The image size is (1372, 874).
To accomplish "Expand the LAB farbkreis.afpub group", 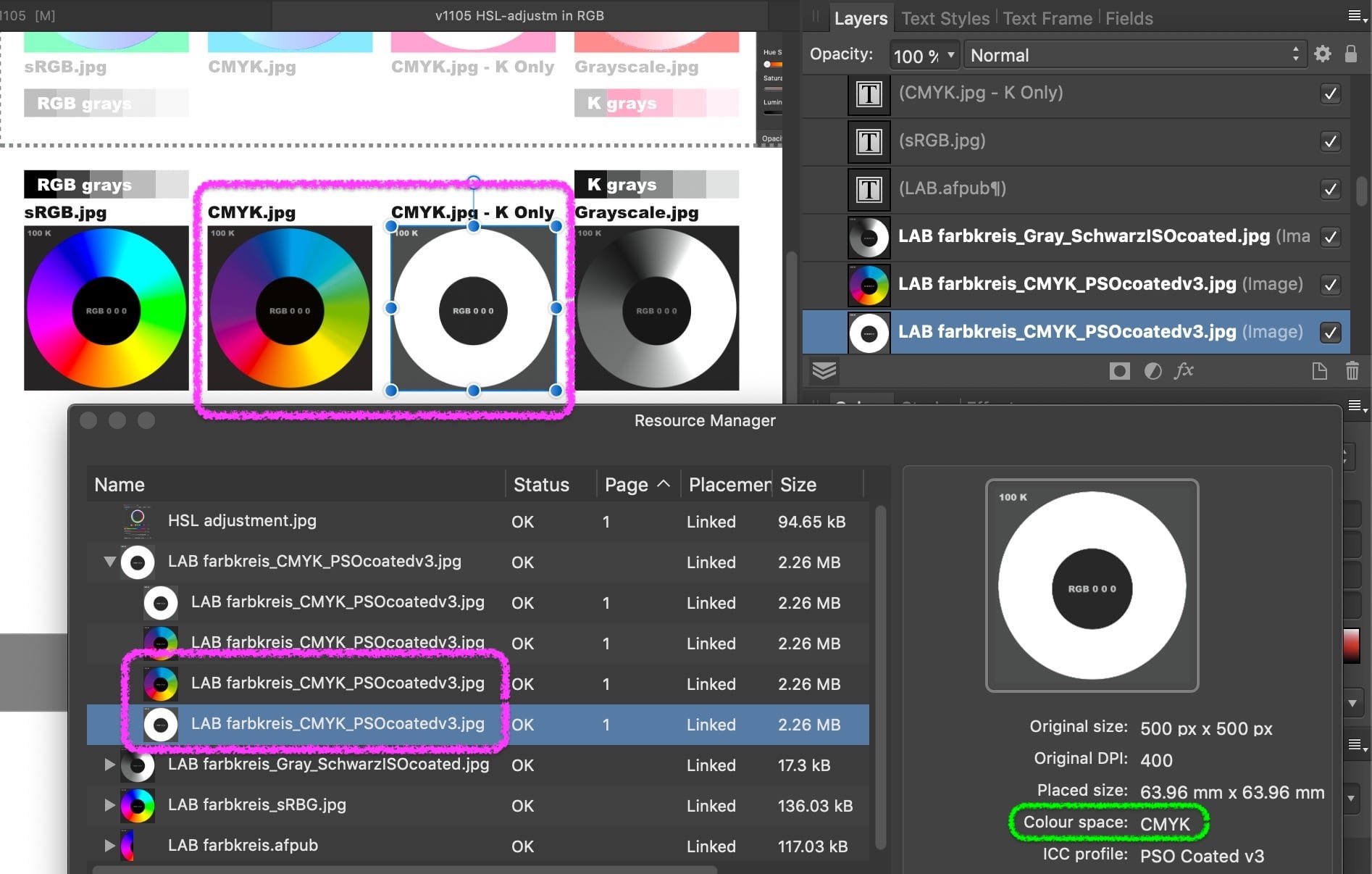I will coord(109,846).
